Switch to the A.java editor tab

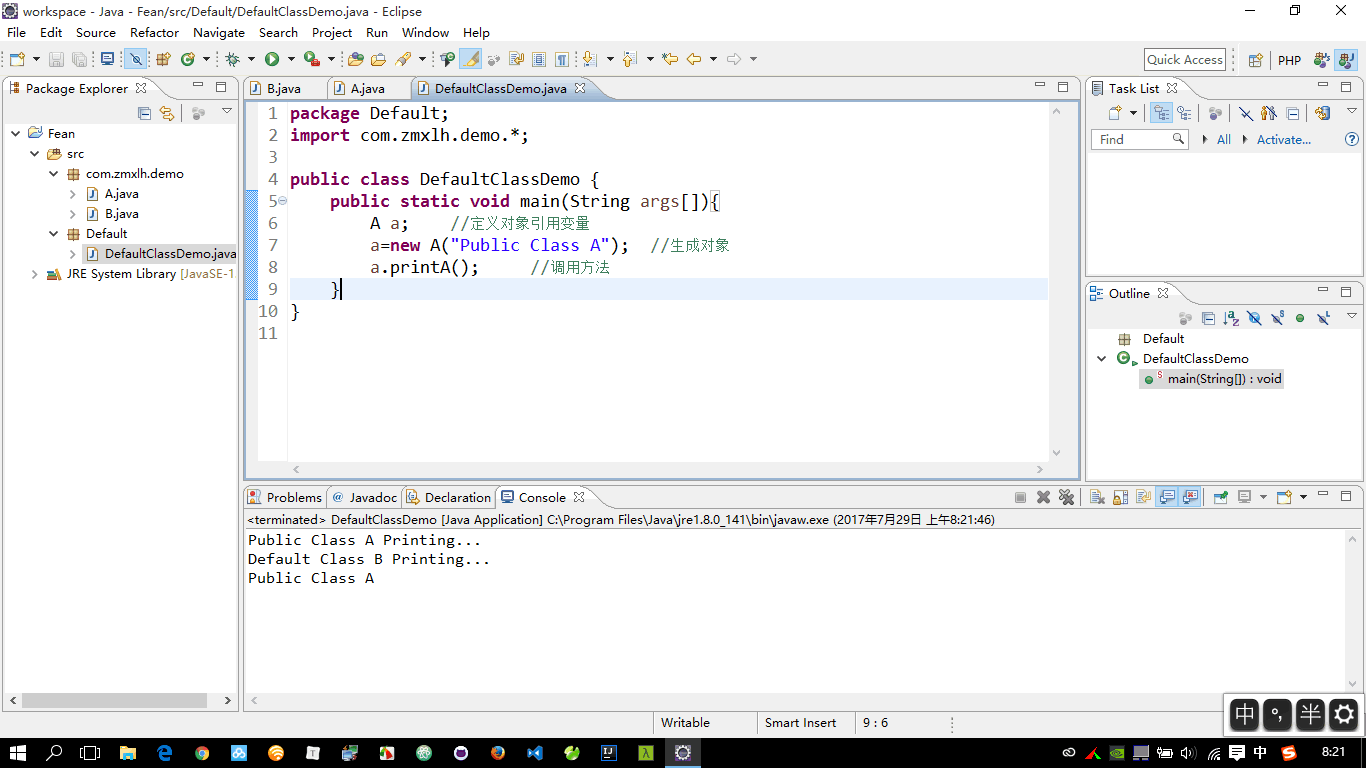click(368, 88)
